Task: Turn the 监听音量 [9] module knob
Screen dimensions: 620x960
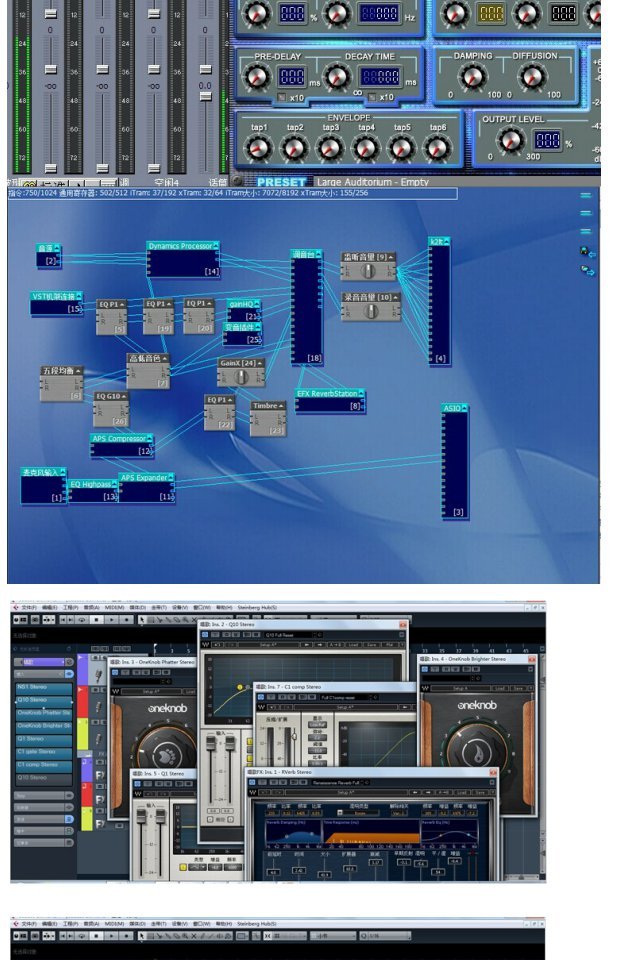Action: (368, 271)
